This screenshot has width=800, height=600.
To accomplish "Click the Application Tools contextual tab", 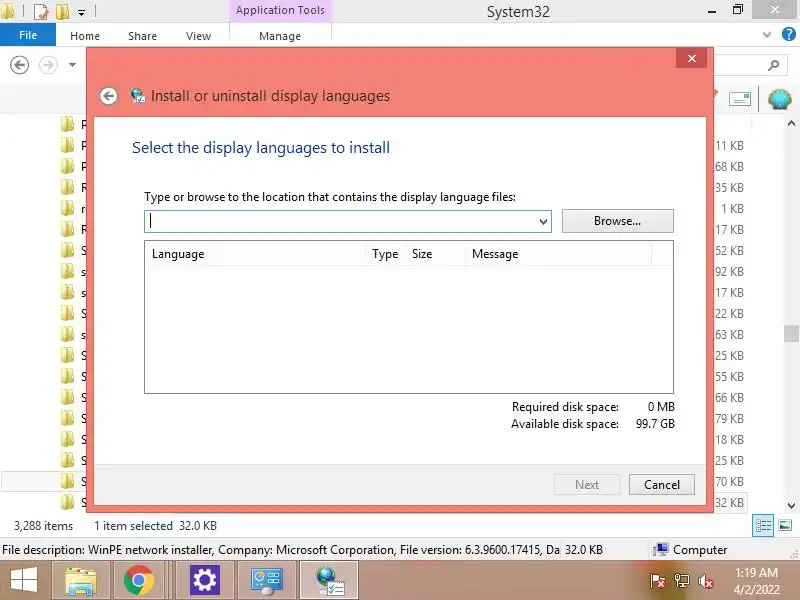I will tap(280, 10).
